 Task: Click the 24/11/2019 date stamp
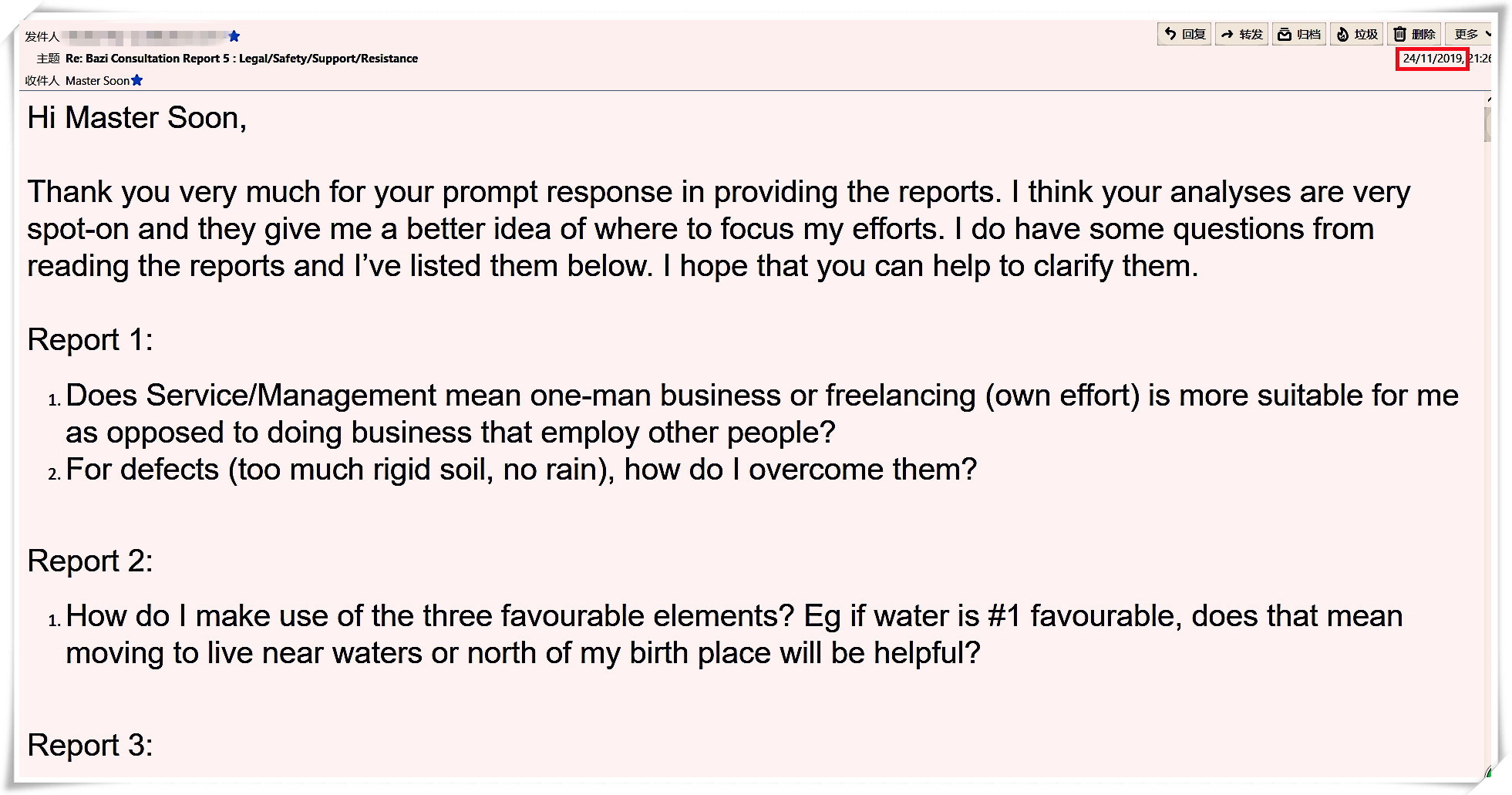coord(1432,59)
